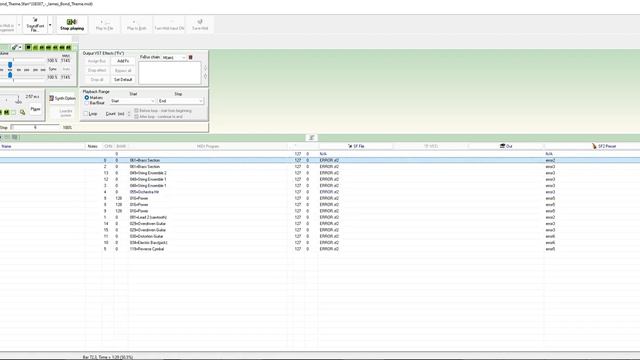Open the playback range Stop dropdown showing End
Screen dimensions: 640x360
click(180, 101)
